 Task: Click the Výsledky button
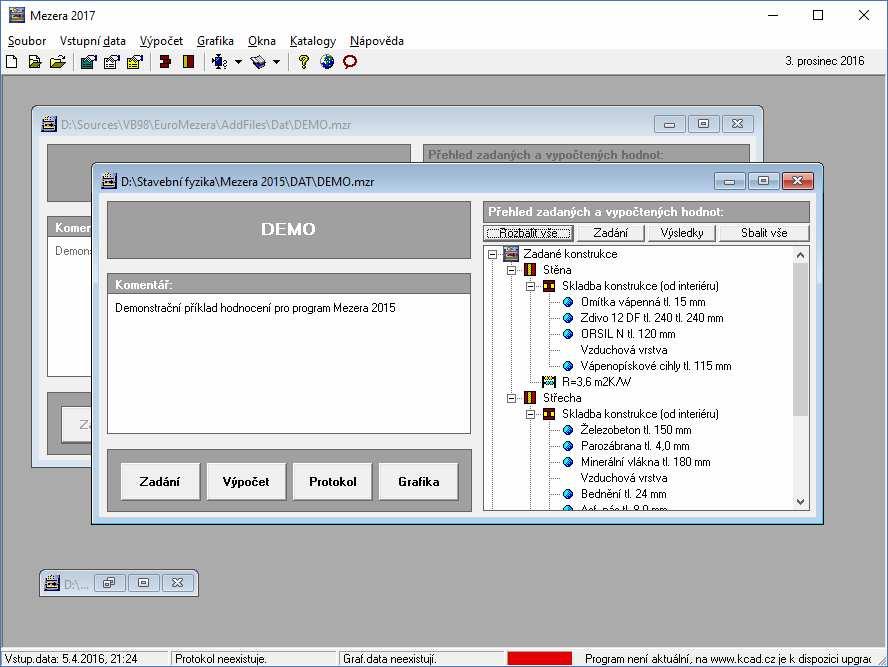[681, 233]
